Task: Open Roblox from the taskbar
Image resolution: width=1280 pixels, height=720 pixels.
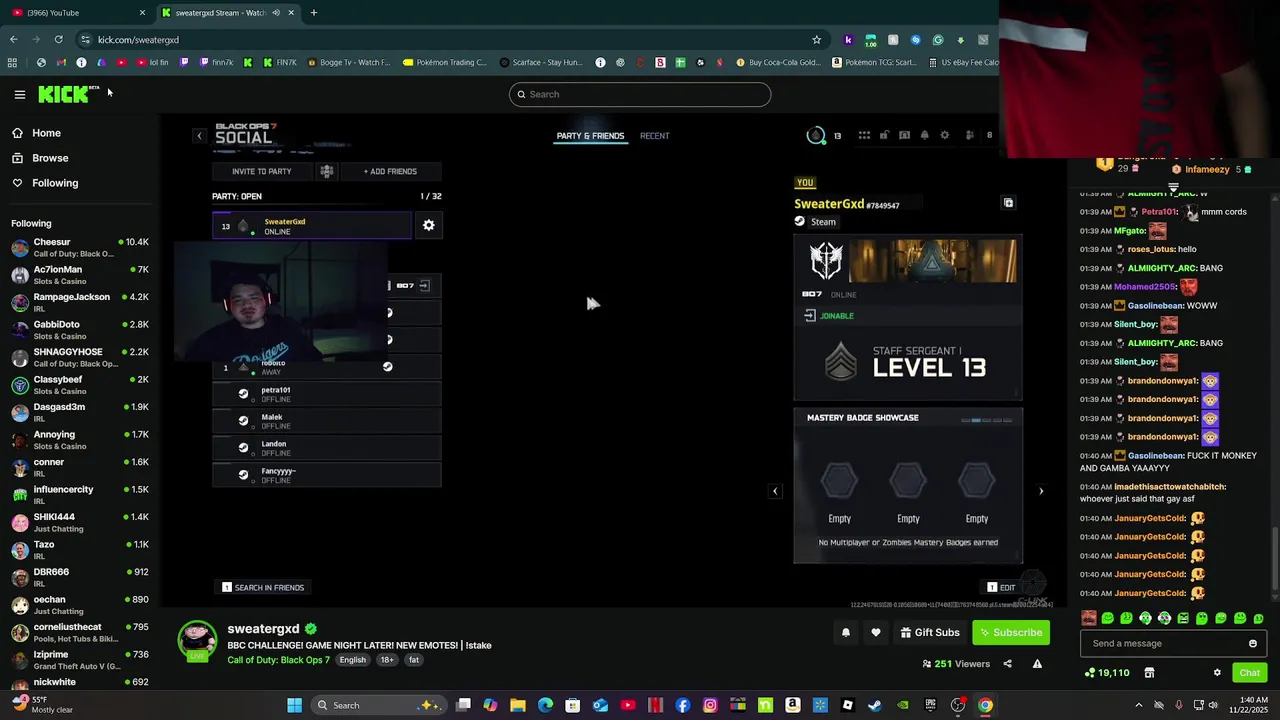Action: (x=848, y=705)
